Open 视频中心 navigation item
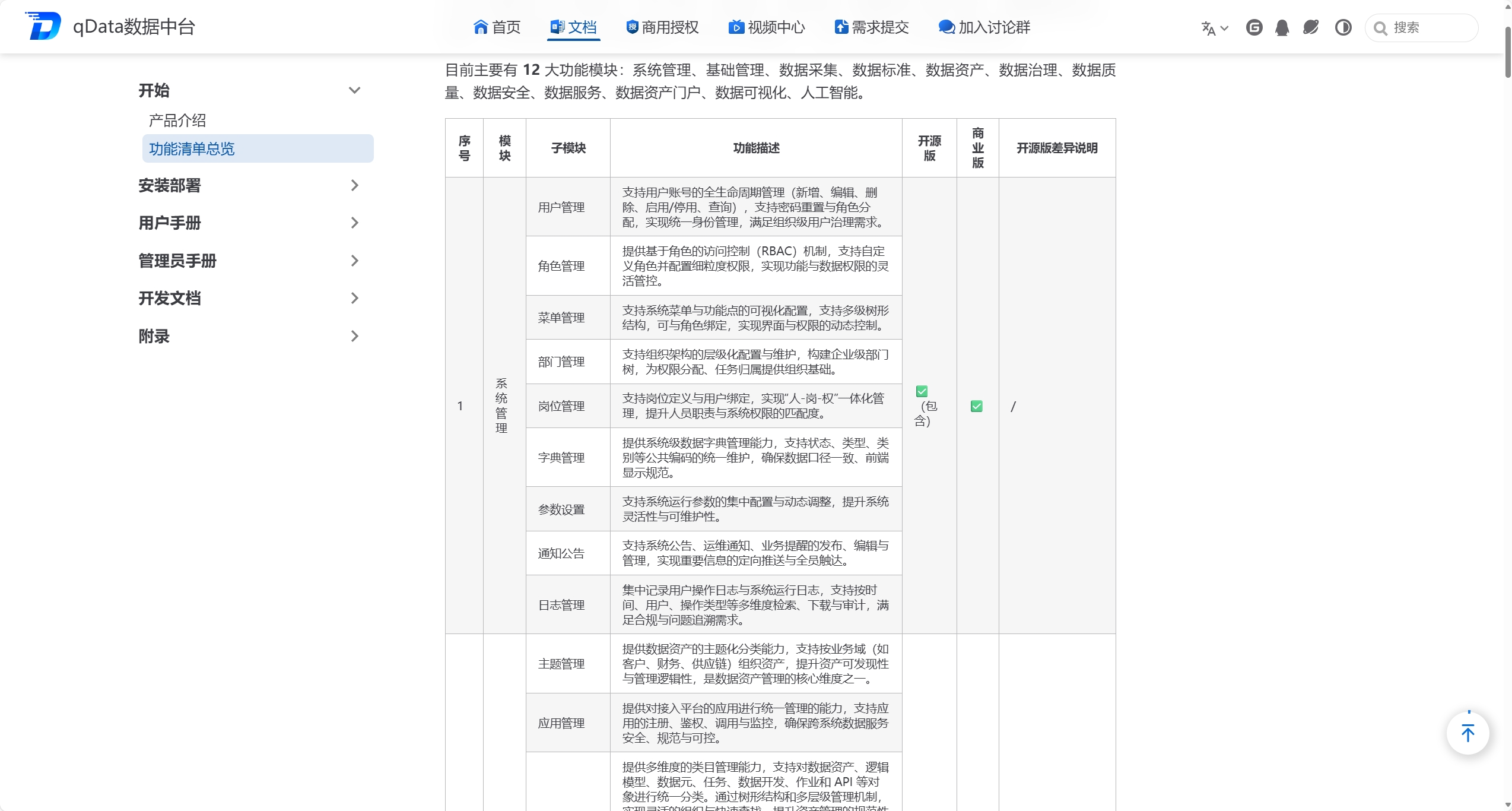The image size is (1512, 811). pos(767,27)
